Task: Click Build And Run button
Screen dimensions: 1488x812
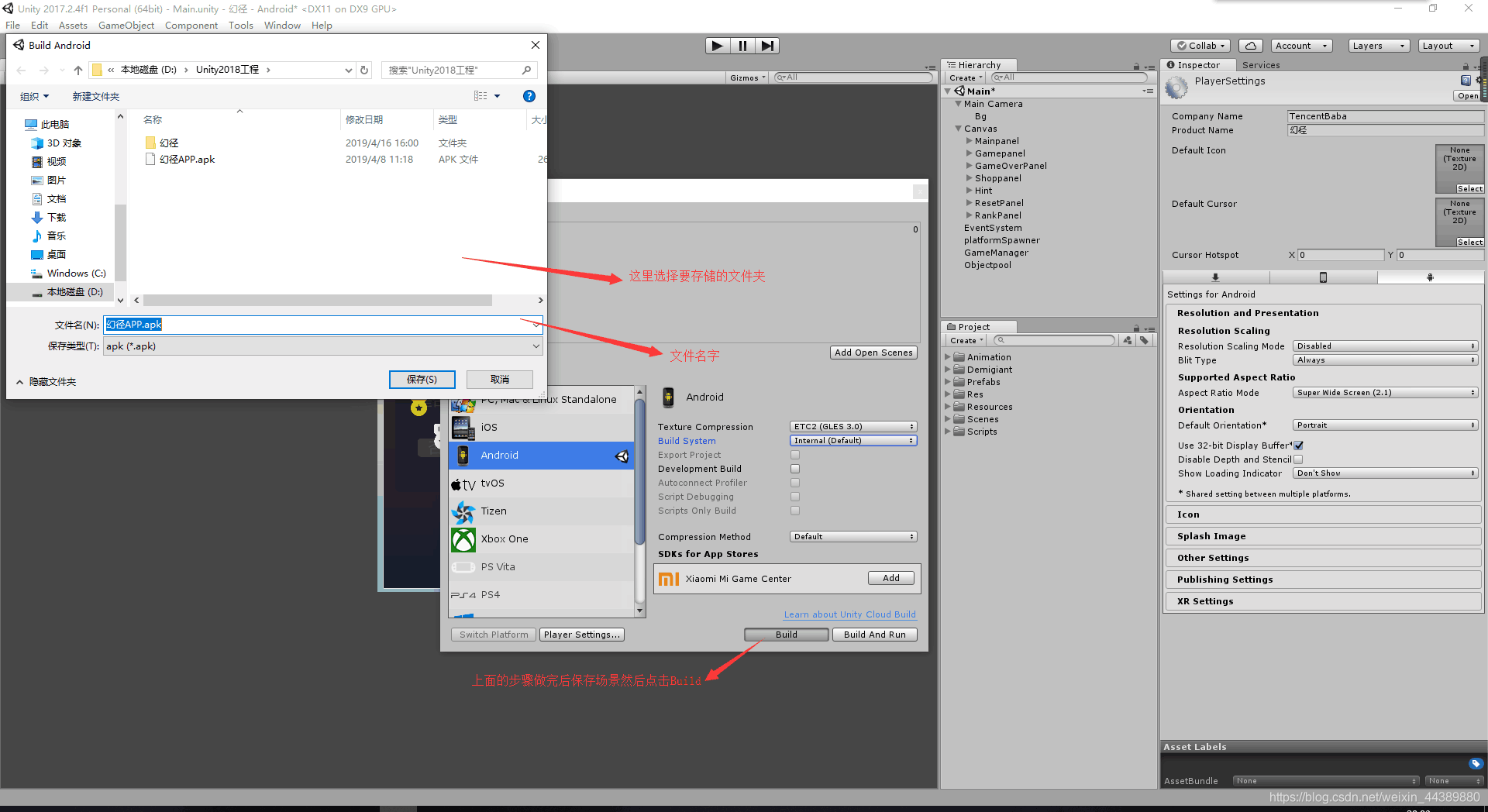Action: 875,635
